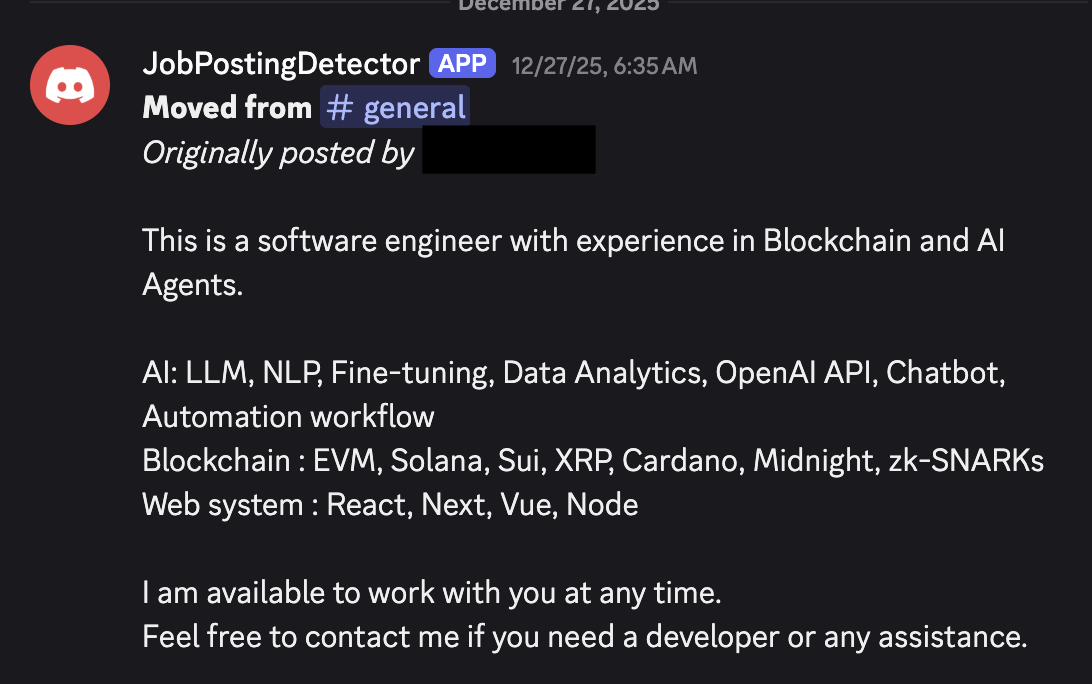Screen dimensions: 1092x684
Task: Click the APP badge next to bot name
Action: [x=462, y=62]
